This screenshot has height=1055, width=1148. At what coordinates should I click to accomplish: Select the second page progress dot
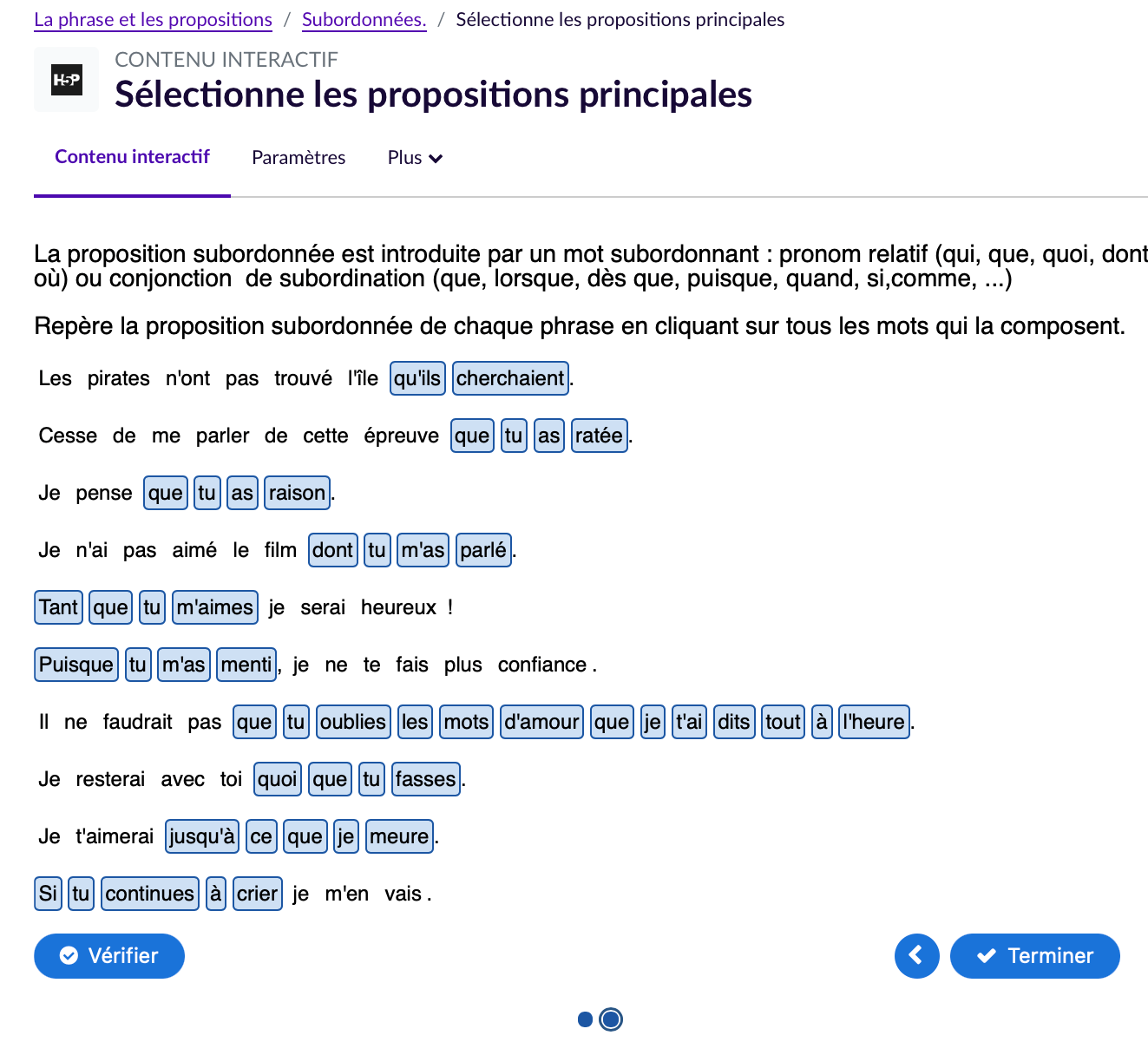(611, 1019)
